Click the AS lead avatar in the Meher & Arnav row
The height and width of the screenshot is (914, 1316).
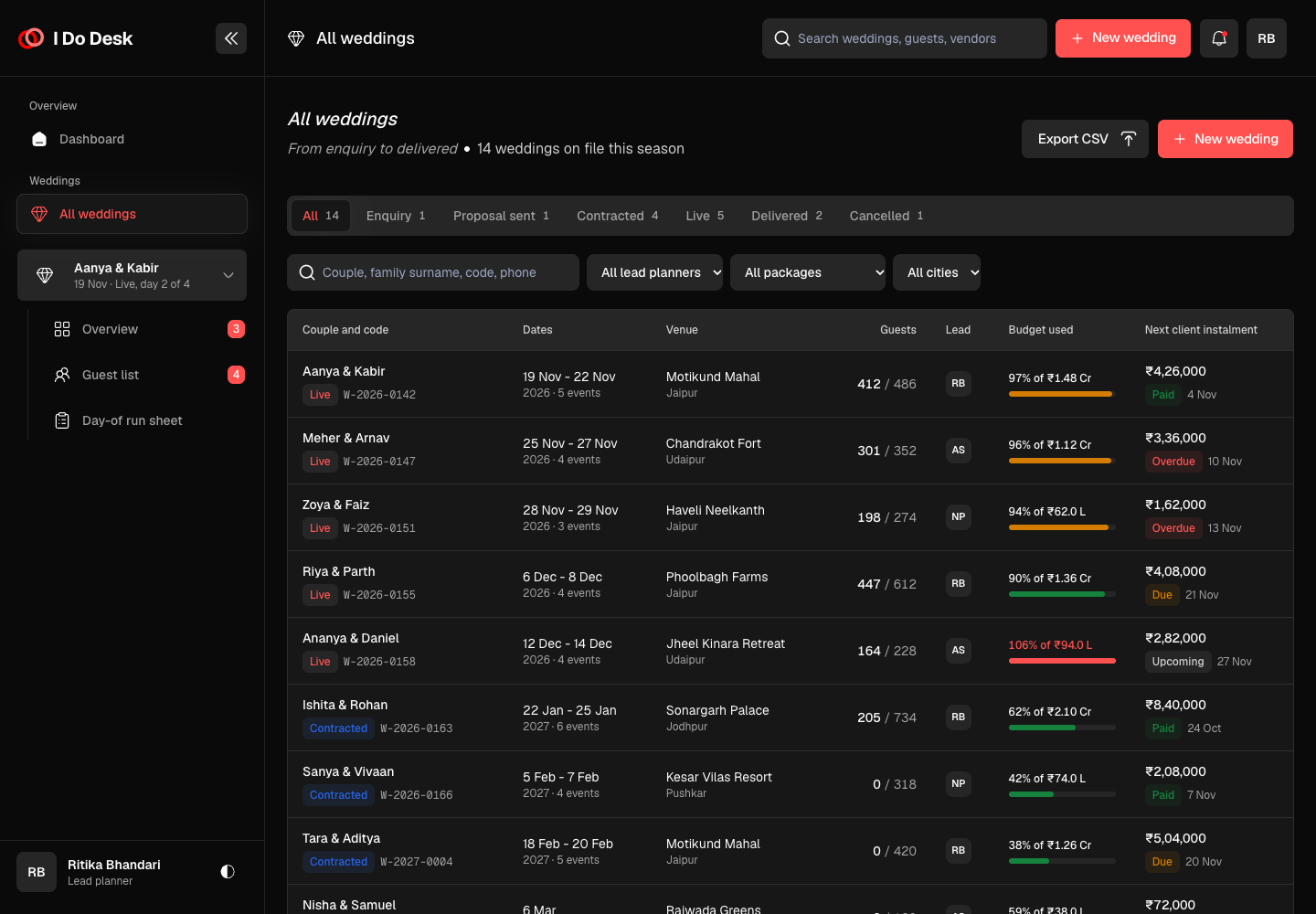[959, 451]
